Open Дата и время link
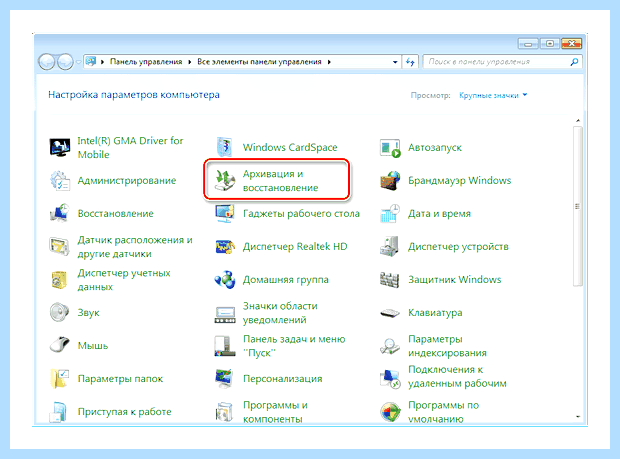The width and height of the screenshot is (620, 459). tap(439, 214)
